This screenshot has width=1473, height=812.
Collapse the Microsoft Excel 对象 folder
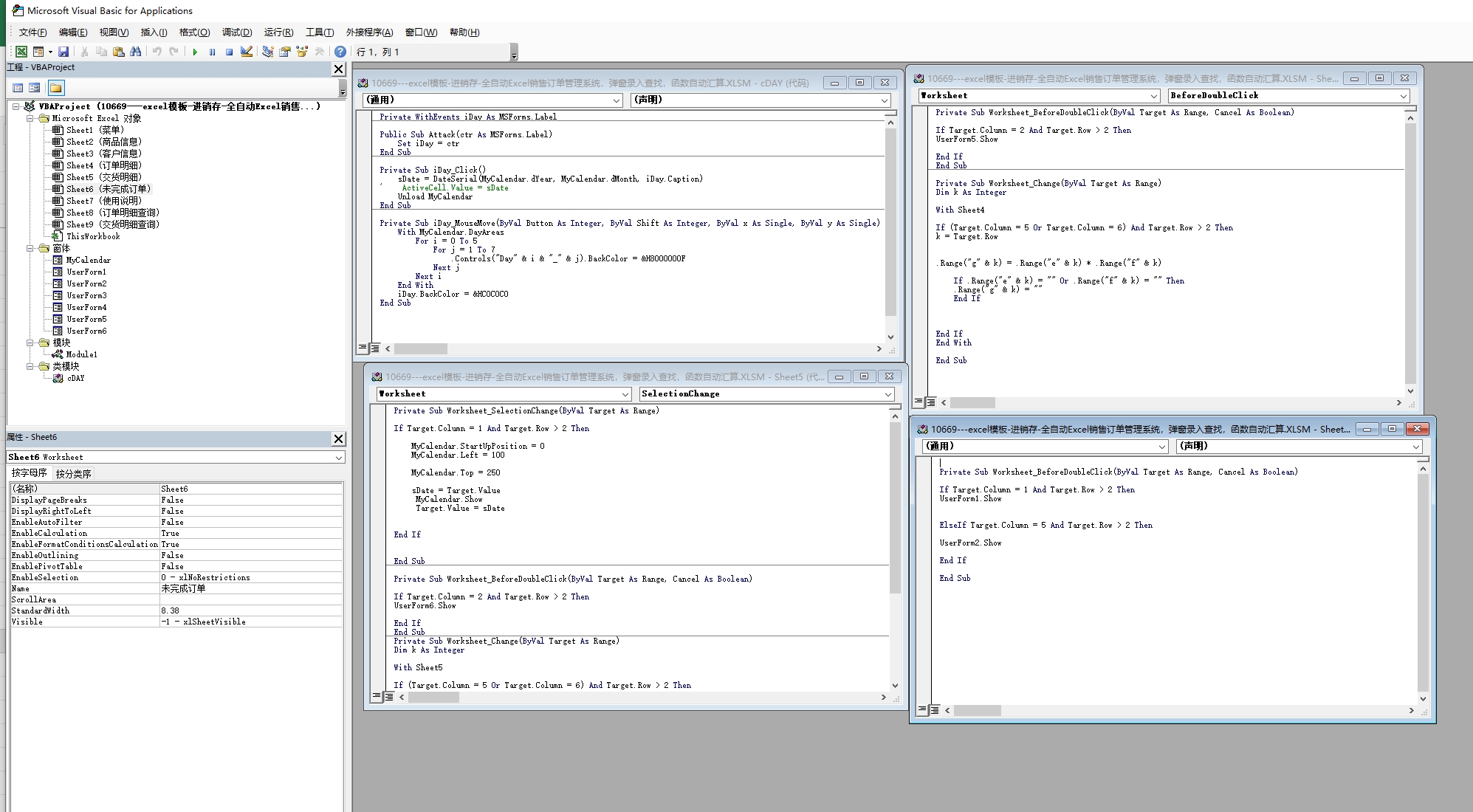[x=30, y=118]
